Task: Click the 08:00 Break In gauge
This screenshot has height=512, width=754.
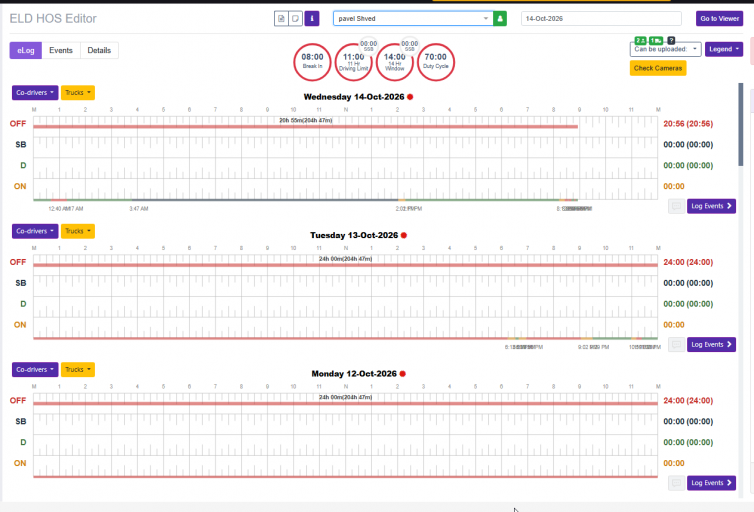Action: pos(313,62)
